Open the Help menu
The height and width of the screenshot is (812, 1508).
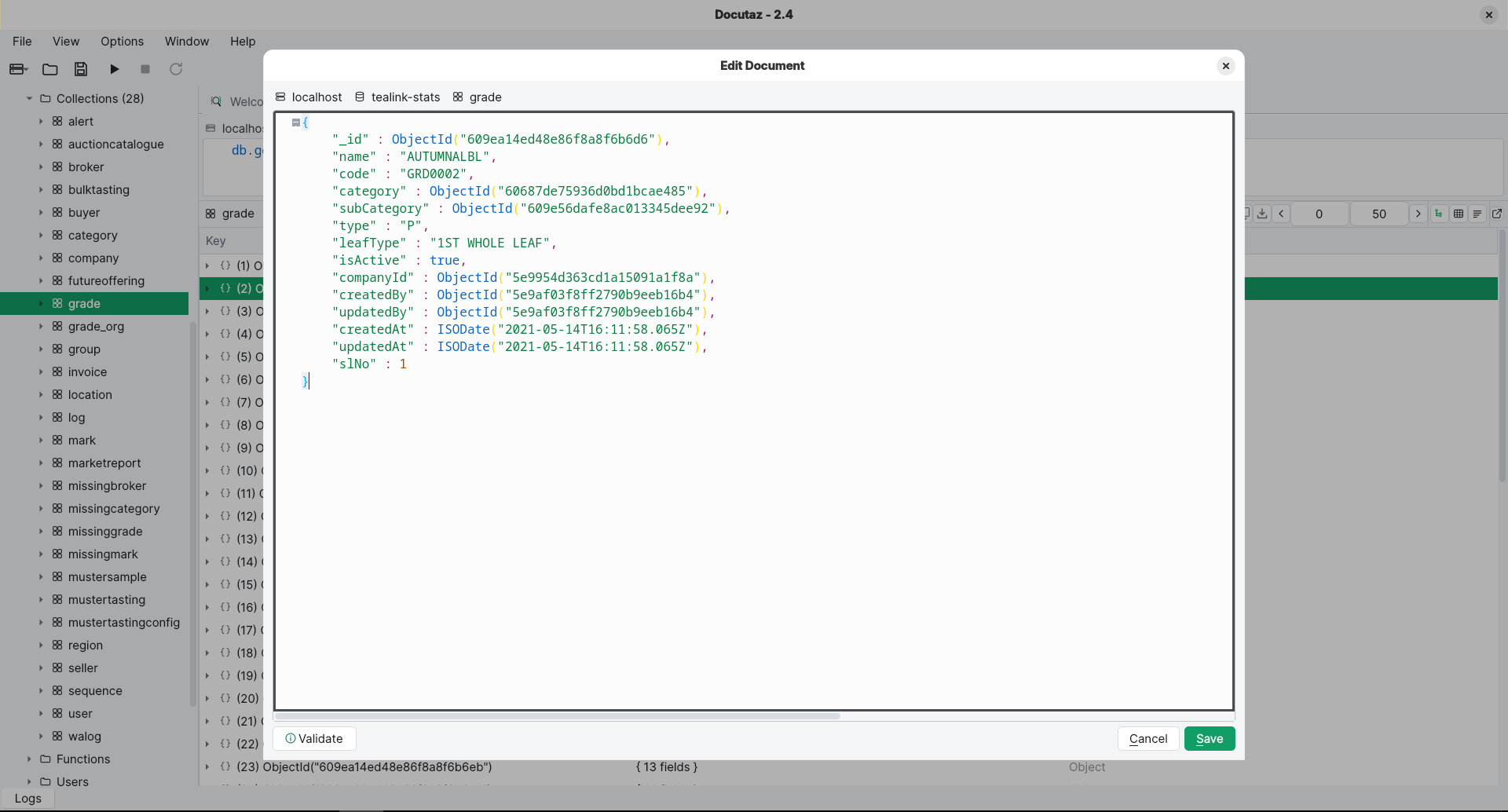tap(243, 41)
